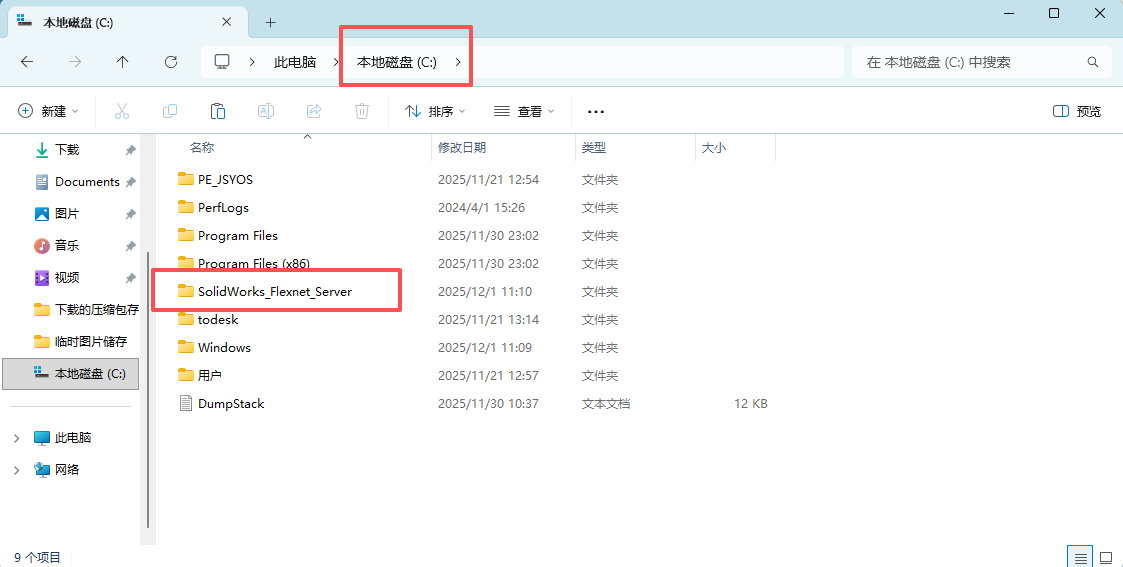Click the search magnifier icon
Viewport: 1123px width, 567px height.
(x=1093, y=62)
